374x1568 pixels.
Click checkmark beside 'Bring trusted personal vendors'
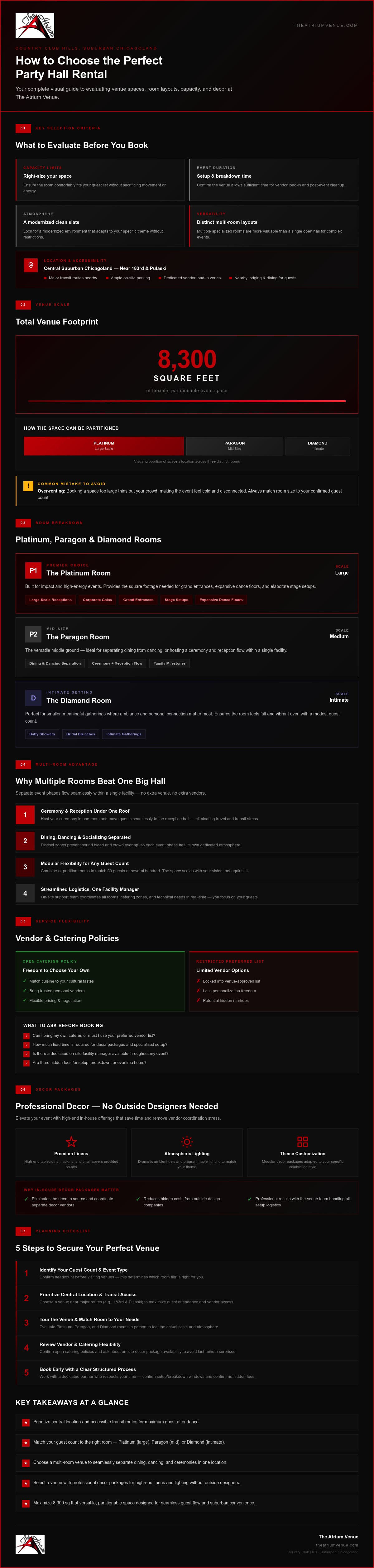[x=25, y=991]
